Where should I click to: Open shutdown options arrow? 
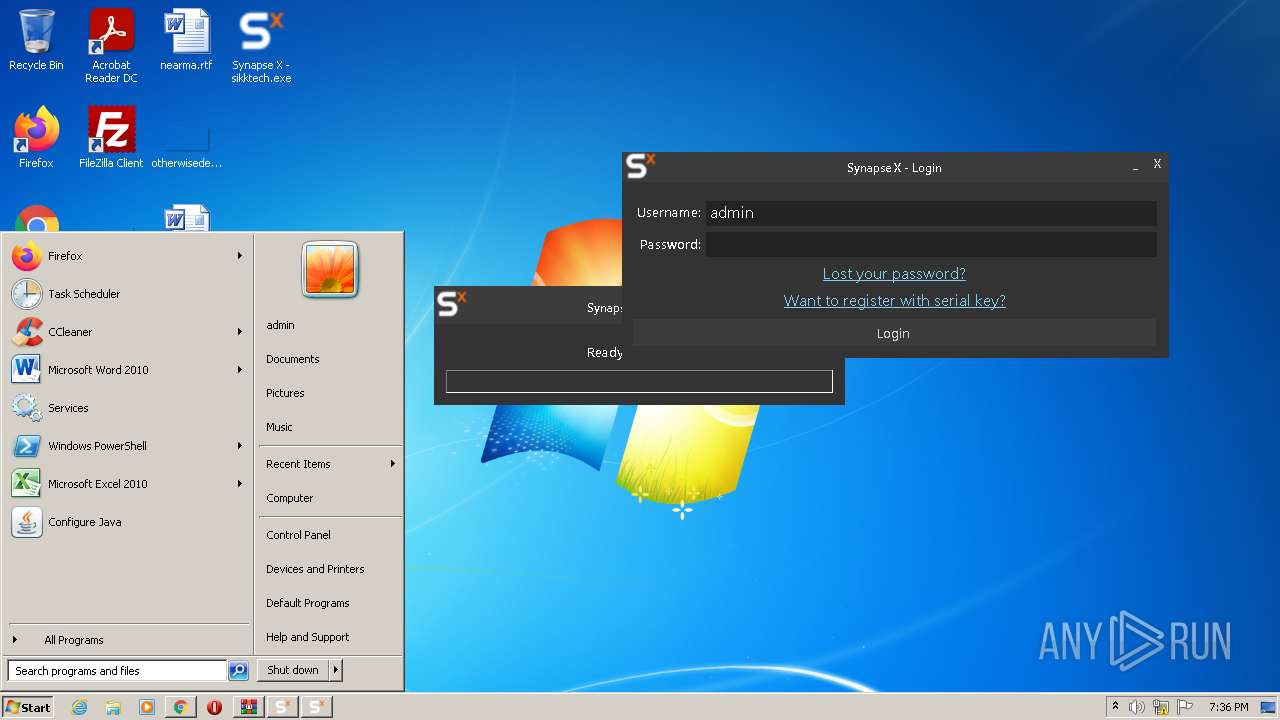(336, 670)
